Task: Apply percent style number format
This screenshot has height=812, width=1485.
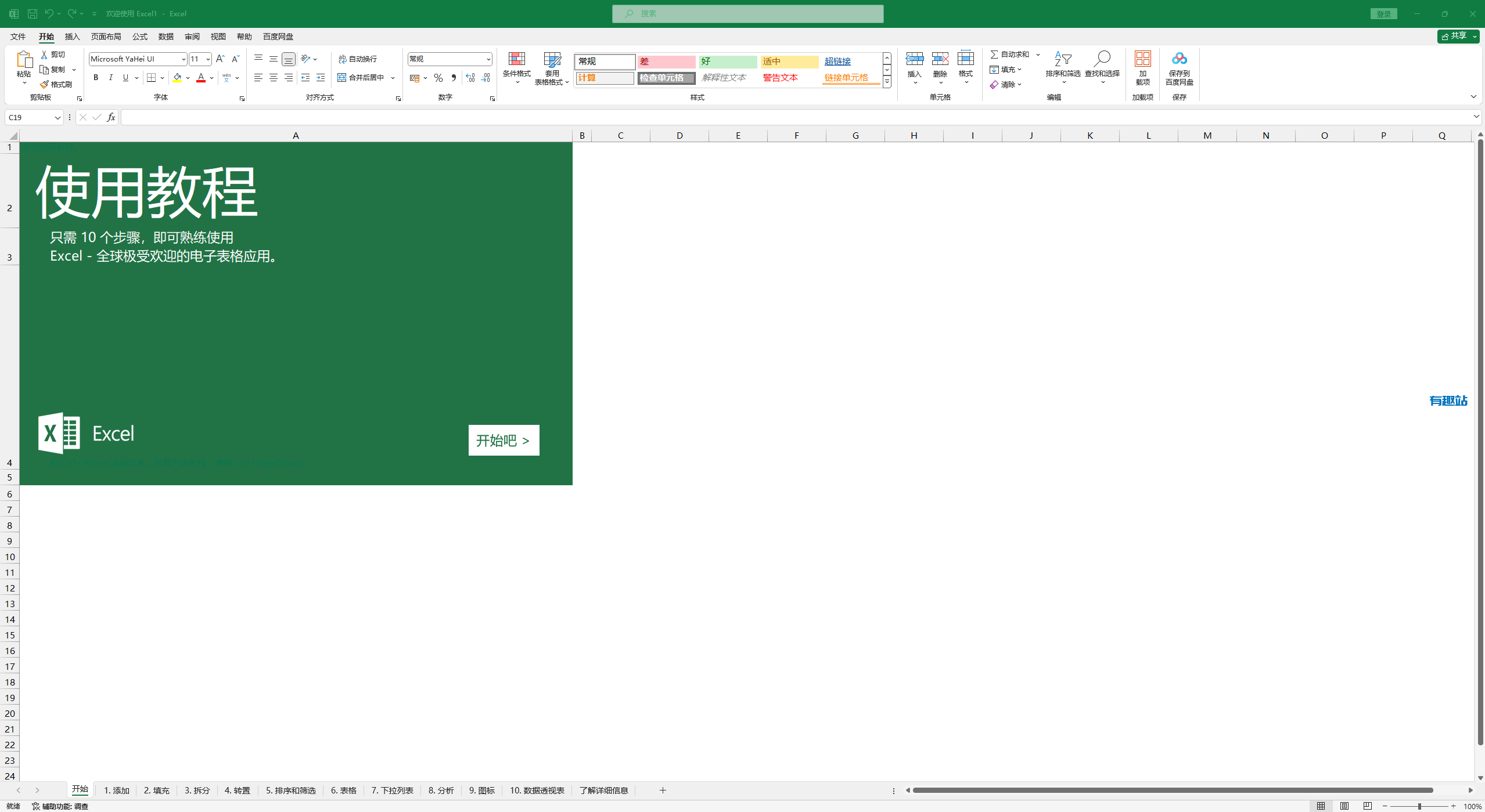Action: (438, 78)
